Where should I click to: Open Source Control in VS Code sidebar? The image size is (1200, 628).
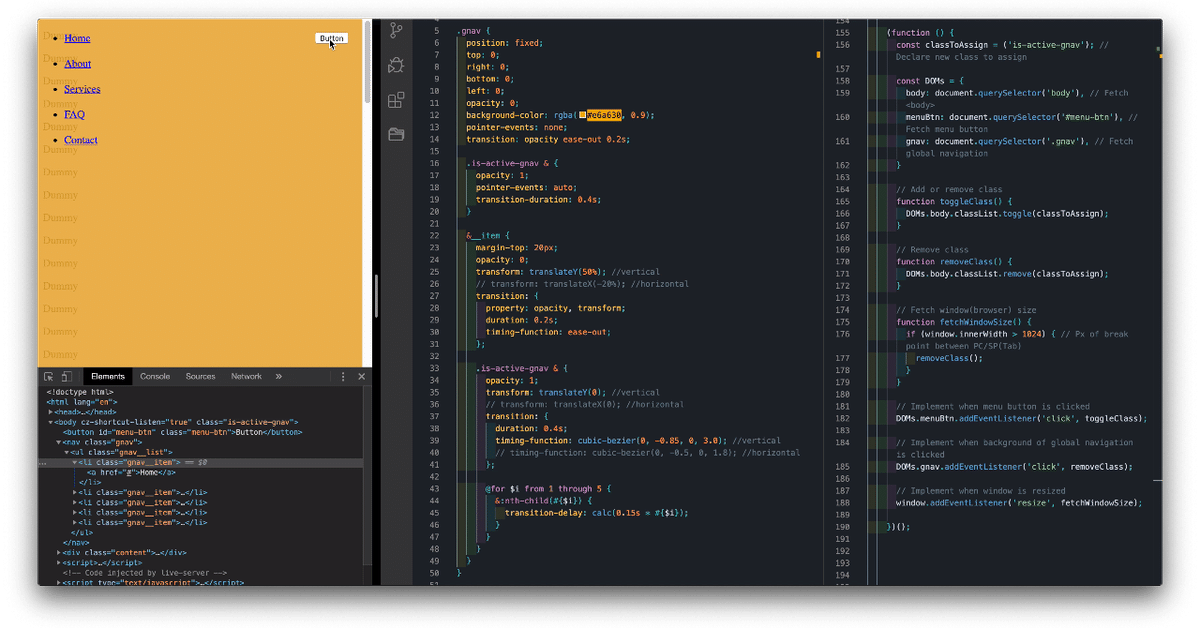(x=396, y=31)
